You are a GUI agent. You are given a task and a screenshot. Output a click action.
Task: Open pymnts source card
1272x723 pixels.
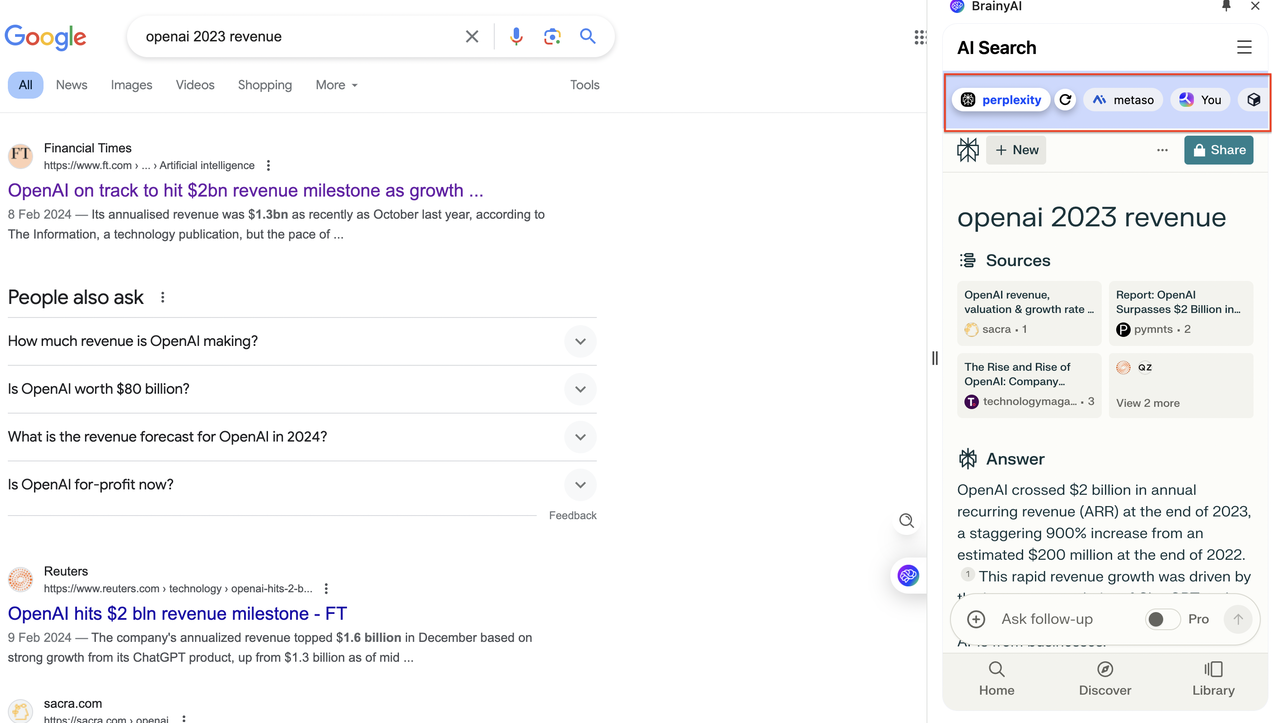pyautogui.click(x=1181, y=313)
